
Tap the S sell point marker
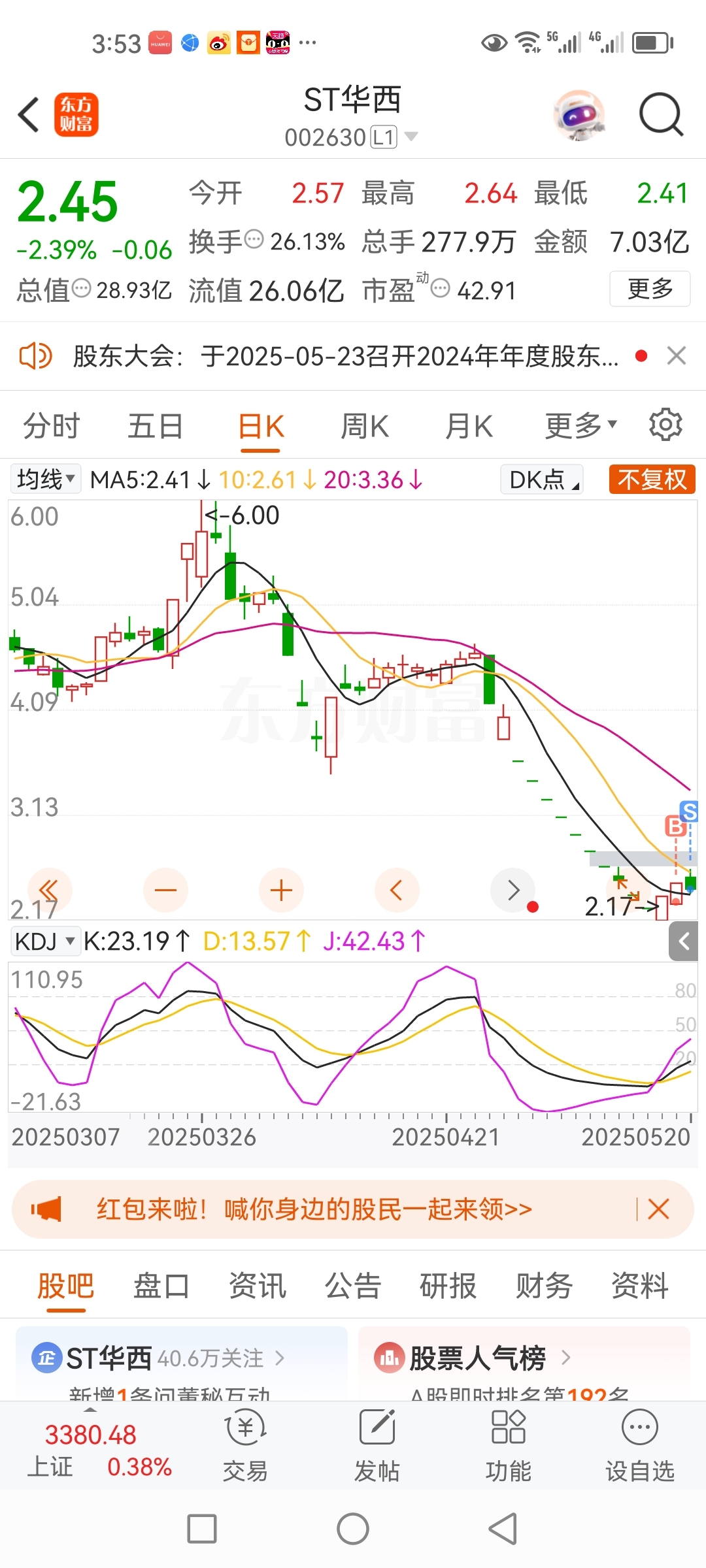[x=689, y=811]
